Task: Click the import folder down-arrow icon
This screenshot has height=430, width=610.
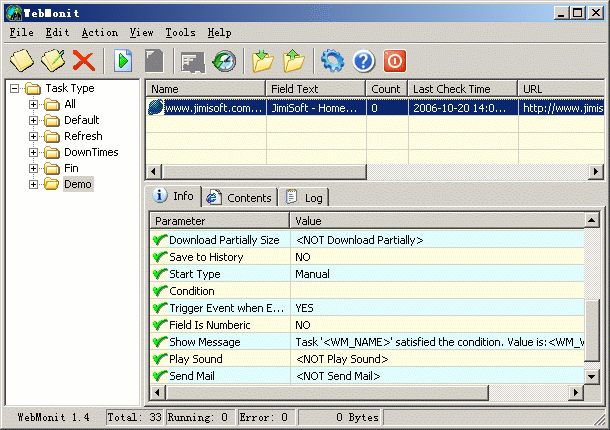Action: (x=263, y=61)
